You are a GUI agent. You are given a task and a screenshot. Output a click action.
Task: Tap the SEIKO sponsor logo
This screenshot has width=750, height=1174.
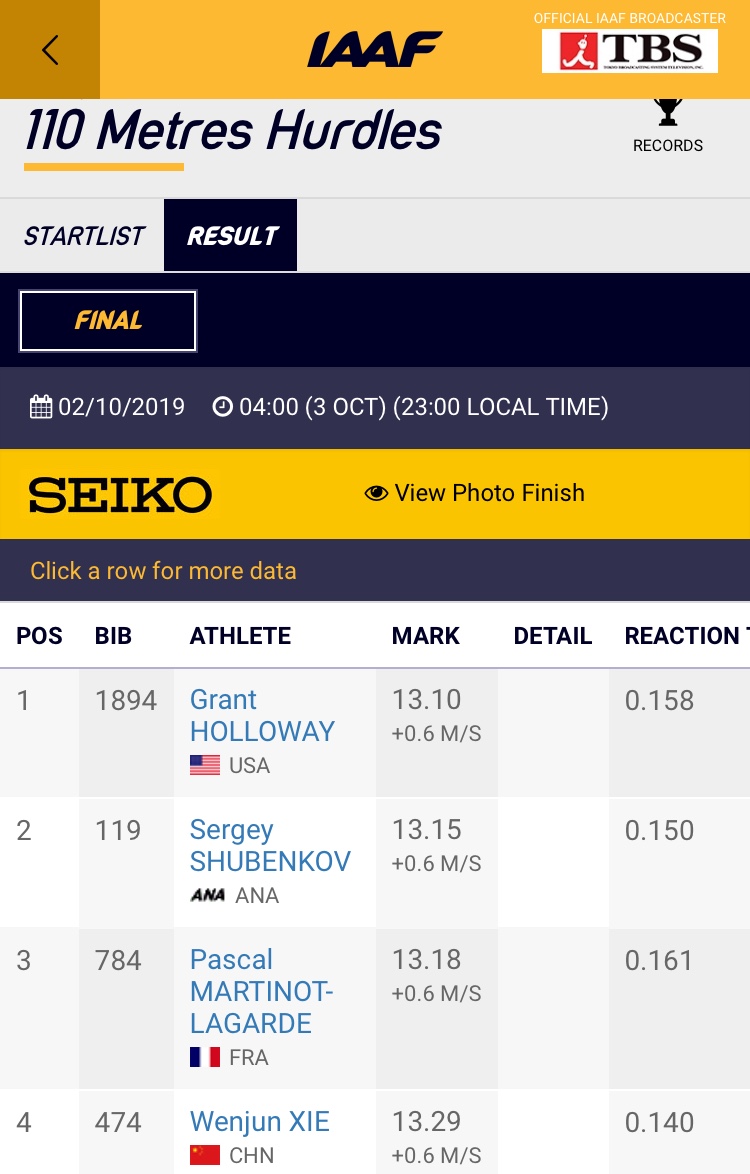[x=120, y=494]
